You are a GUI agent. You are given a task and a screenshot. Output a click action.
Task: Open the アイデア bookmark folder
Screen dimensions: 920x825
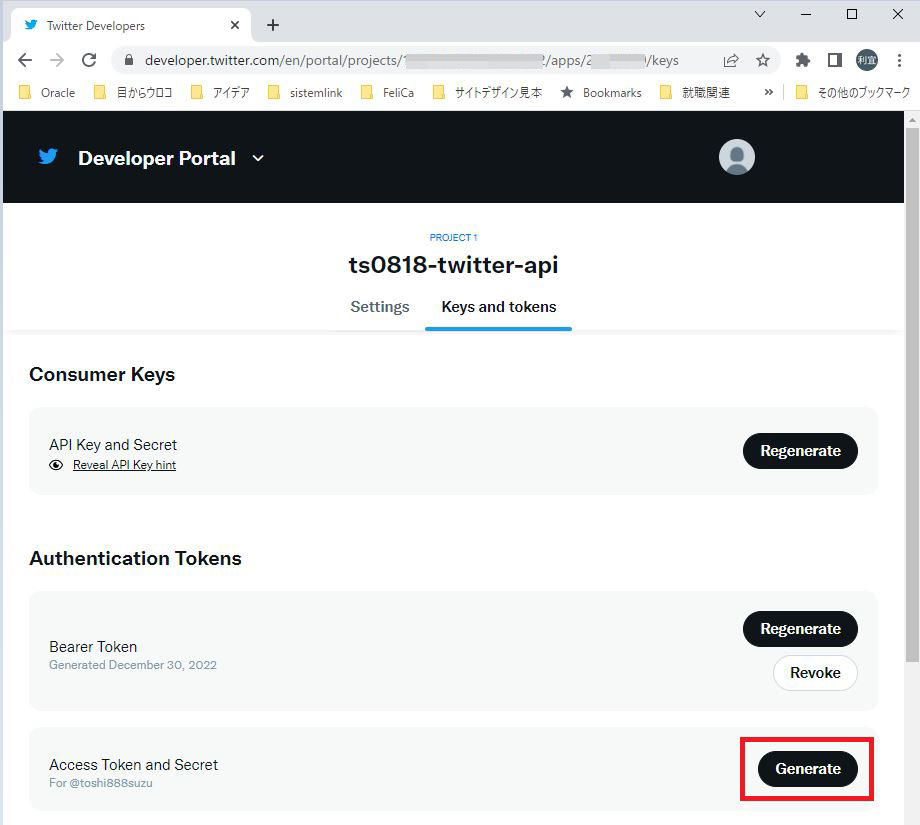(221, 92)
